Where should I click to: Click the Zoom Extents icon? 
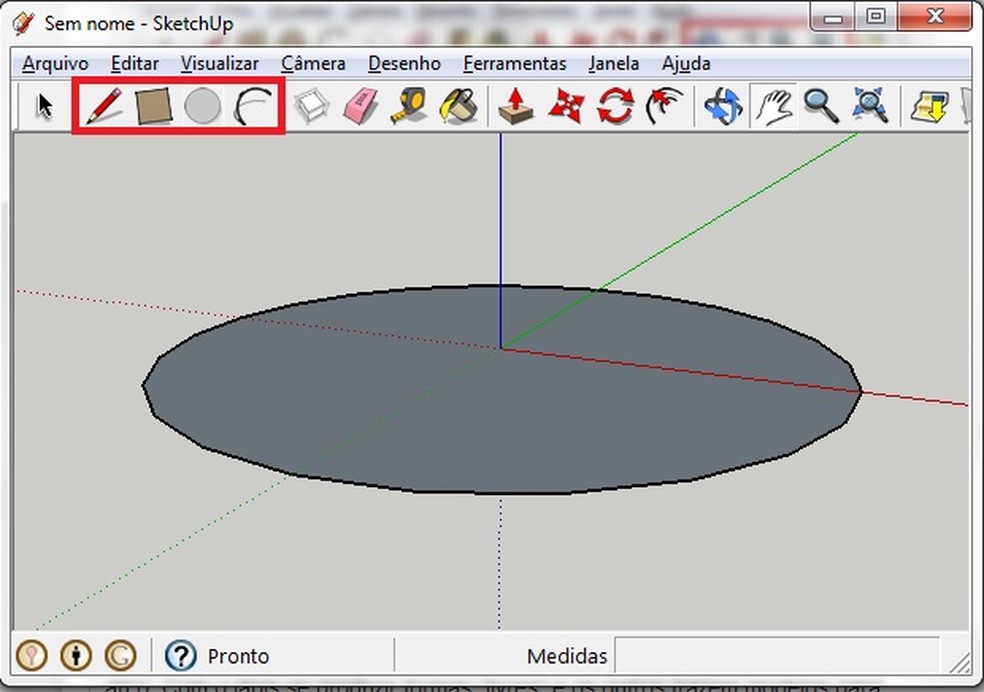click(x=870, y=106)
